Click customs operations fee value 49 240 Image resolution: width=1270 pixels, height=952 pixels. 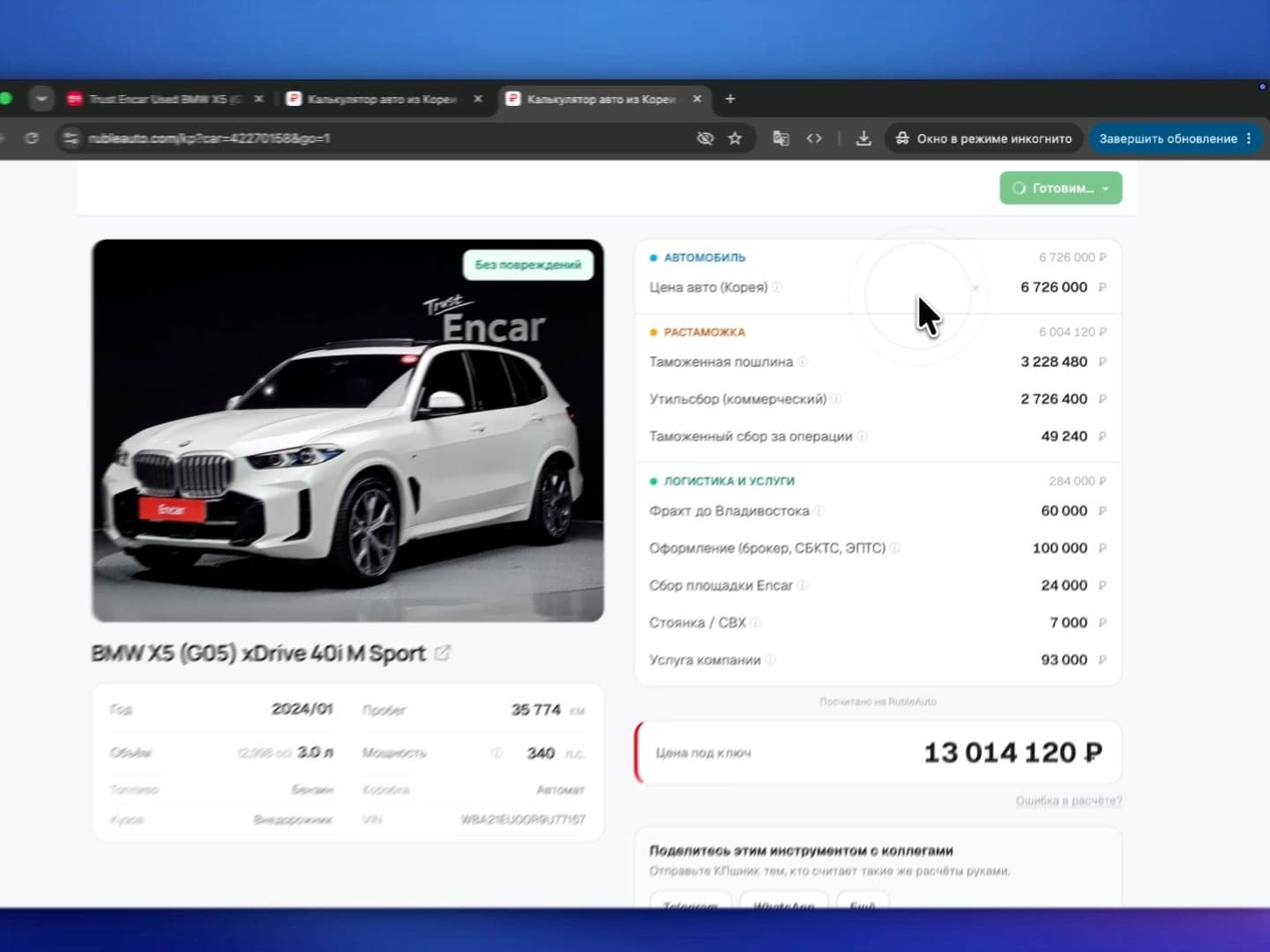[x=1064, y=435]
